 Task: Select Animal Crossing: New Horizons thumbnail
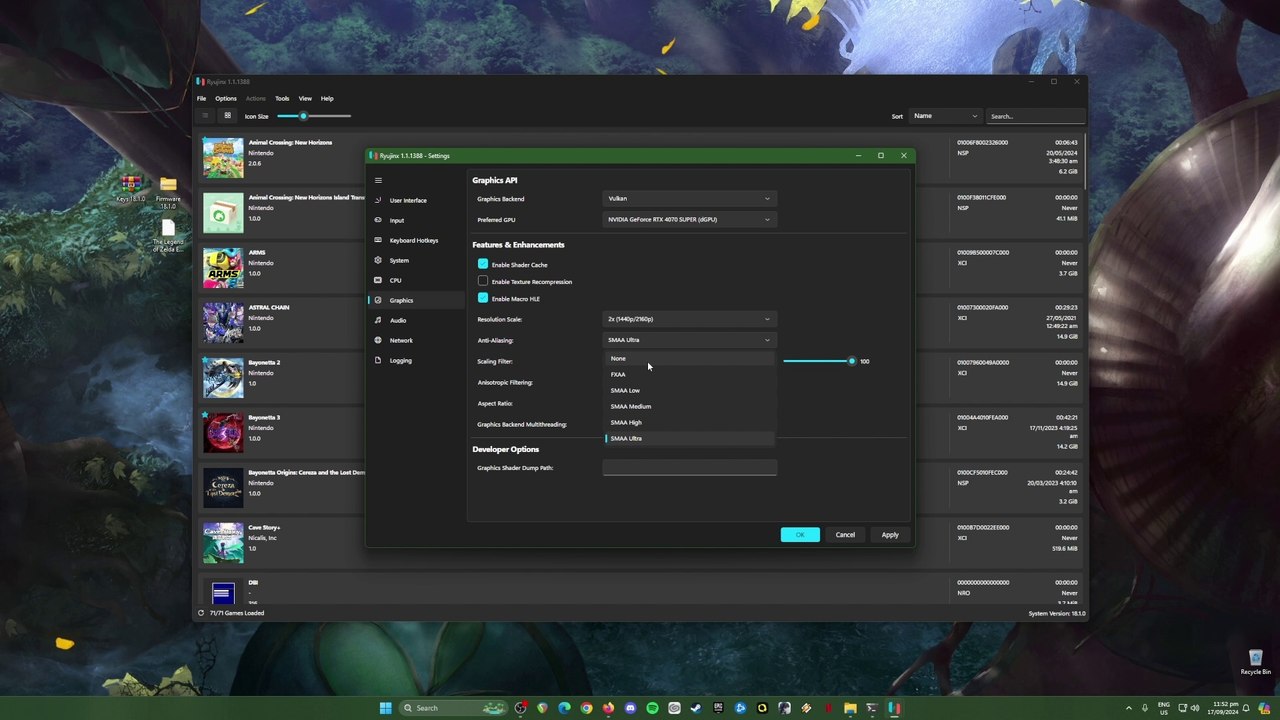(223, 158)
